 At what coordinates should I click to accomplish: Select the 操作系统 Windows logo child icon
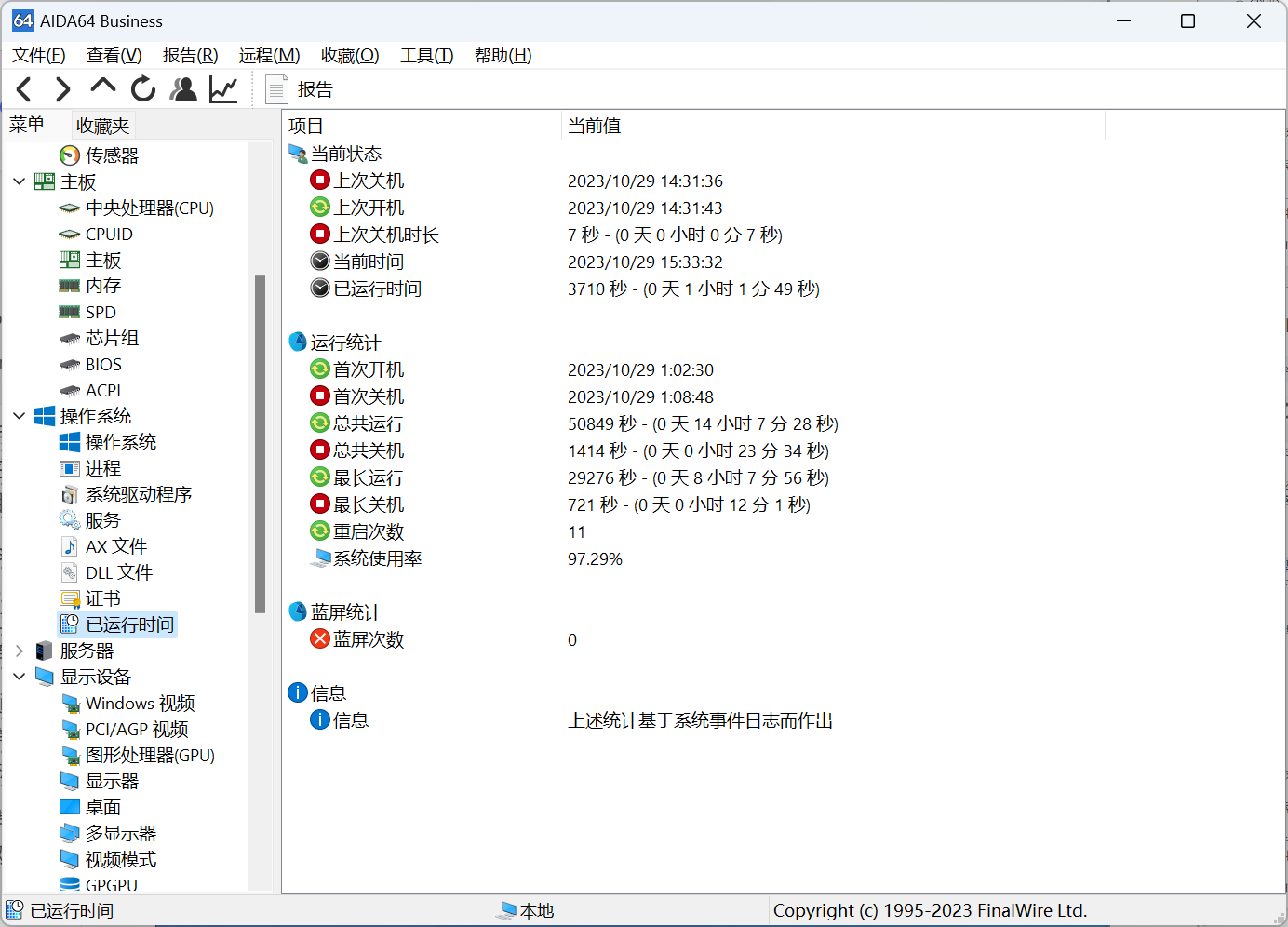(70, 442)
